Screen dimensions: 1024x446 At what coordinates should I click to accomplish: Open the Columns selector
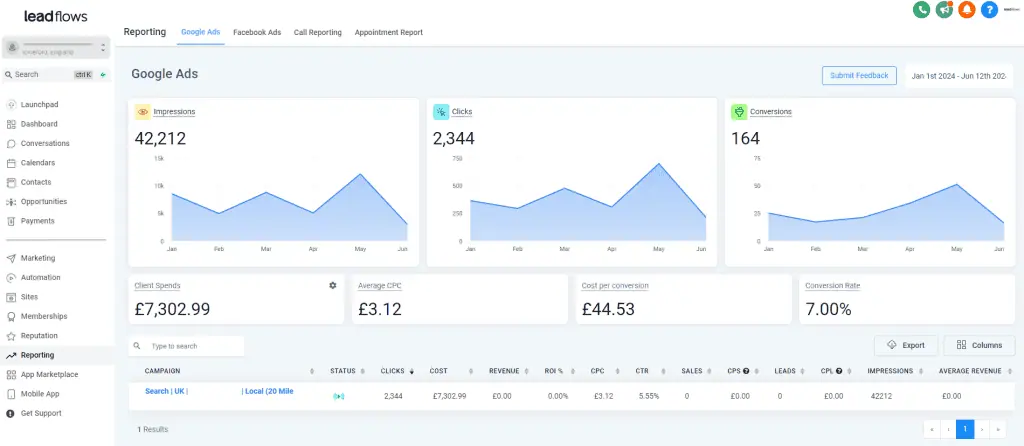coord(979,345)
